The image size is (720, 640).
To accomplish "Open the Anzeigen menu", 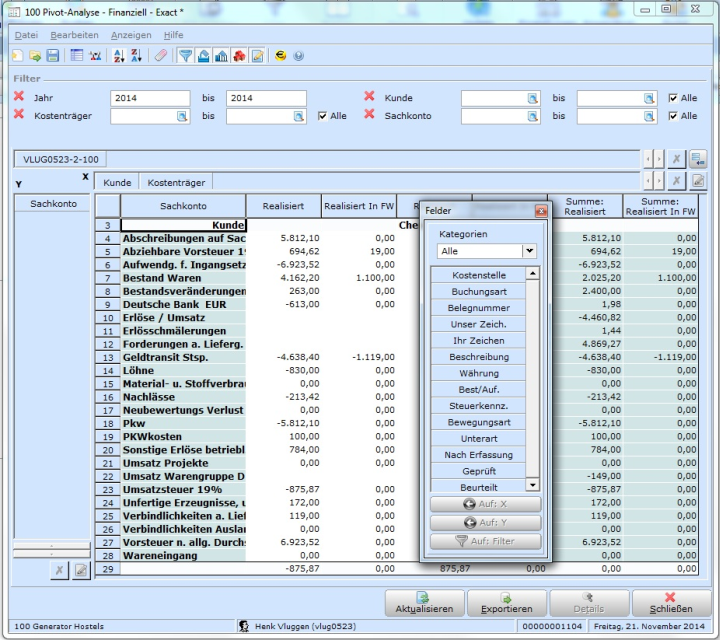I will 131,35.
